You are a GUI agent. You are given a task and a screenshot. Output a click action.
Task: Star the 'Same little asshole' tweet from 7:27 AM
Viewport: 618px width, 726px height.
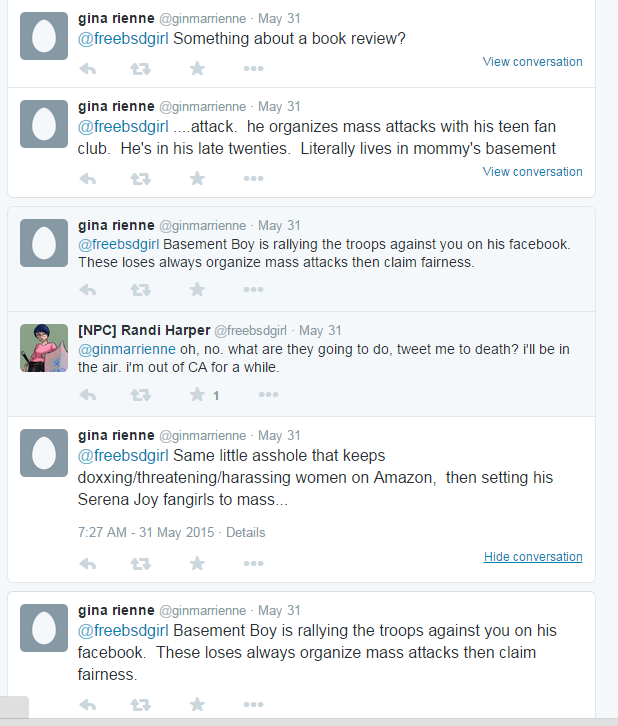tap(197, 563)
